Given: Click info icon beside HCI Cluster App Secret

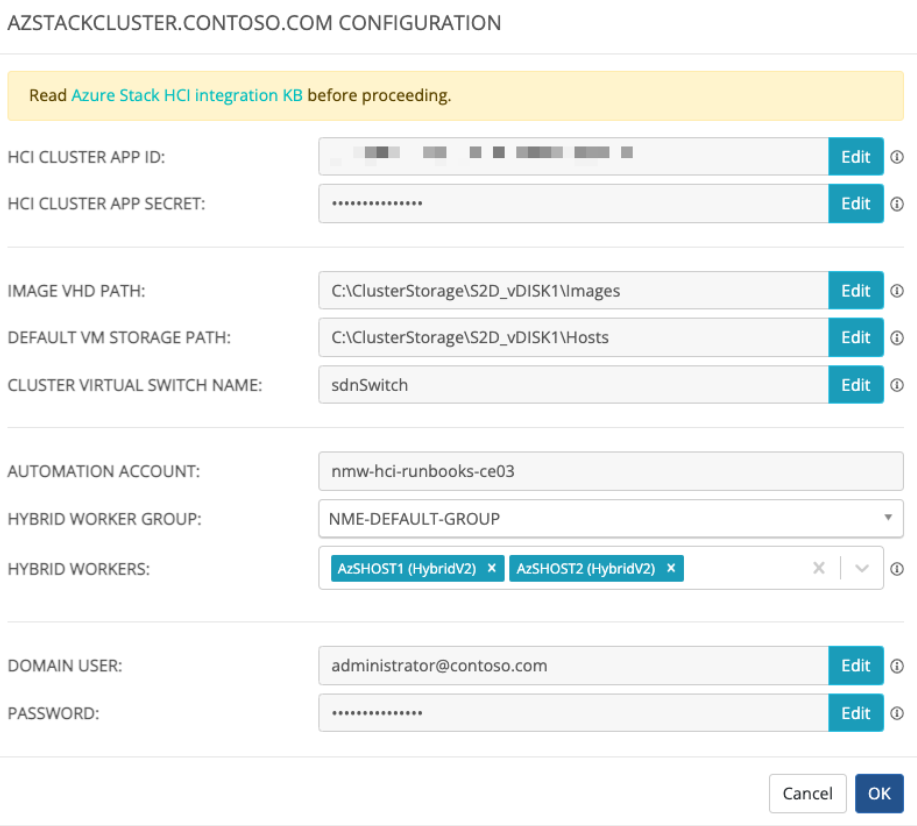Looking at the screenshot, I should [x=897, y=204].
